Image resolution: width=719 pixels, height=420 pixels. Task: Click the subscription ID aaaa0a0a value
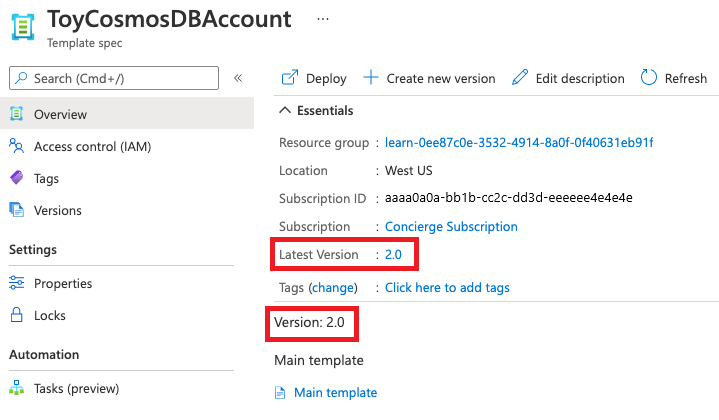(x=509, y=198)
